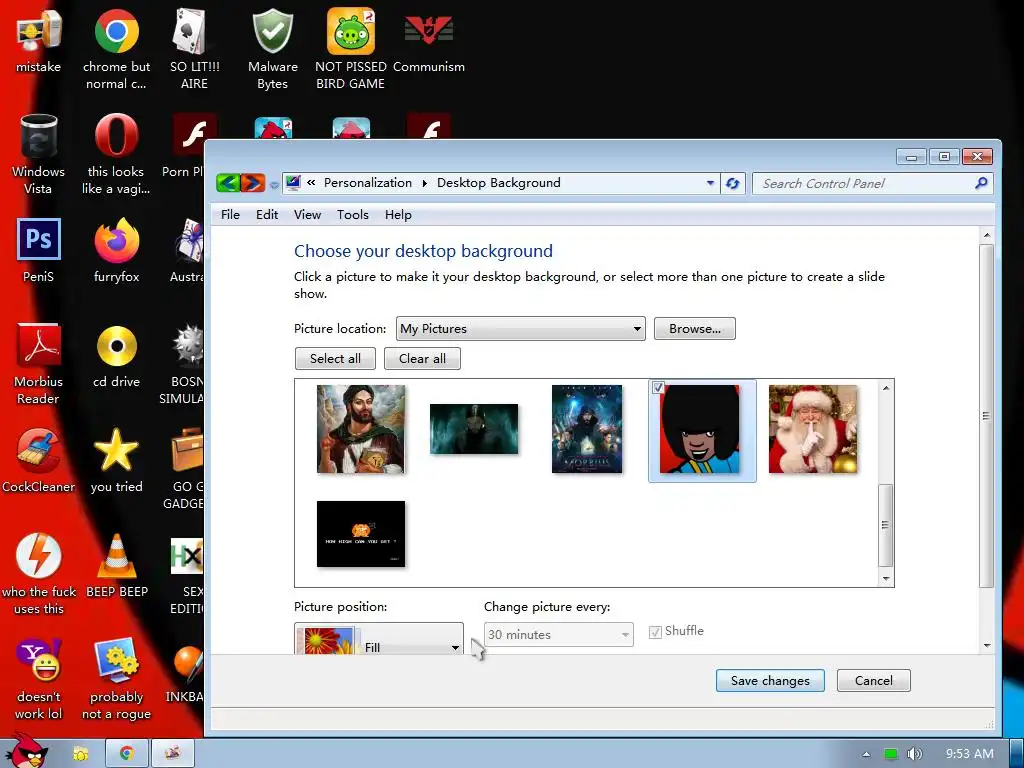The image size is (1024, 768).
Task: Click the green network tray icon
Action: pos(891,754)
